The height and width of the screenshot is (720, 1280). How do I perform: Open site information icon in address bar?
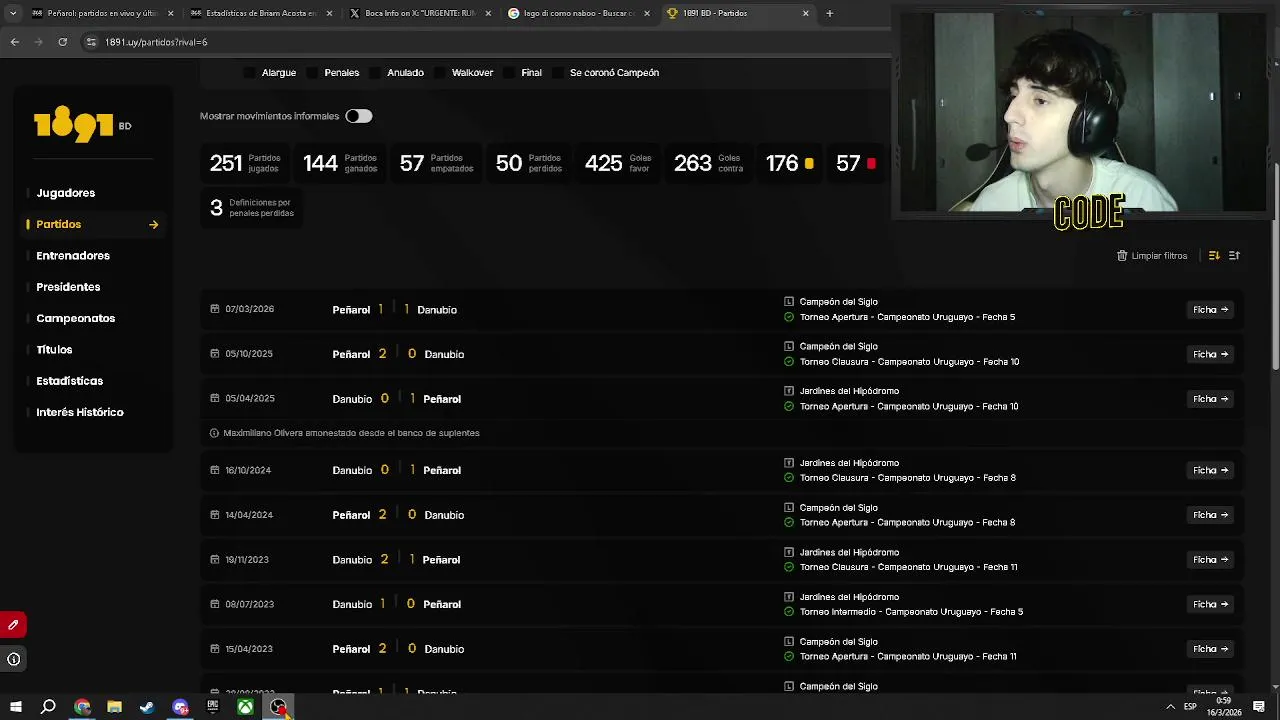[x=91, y=42]
